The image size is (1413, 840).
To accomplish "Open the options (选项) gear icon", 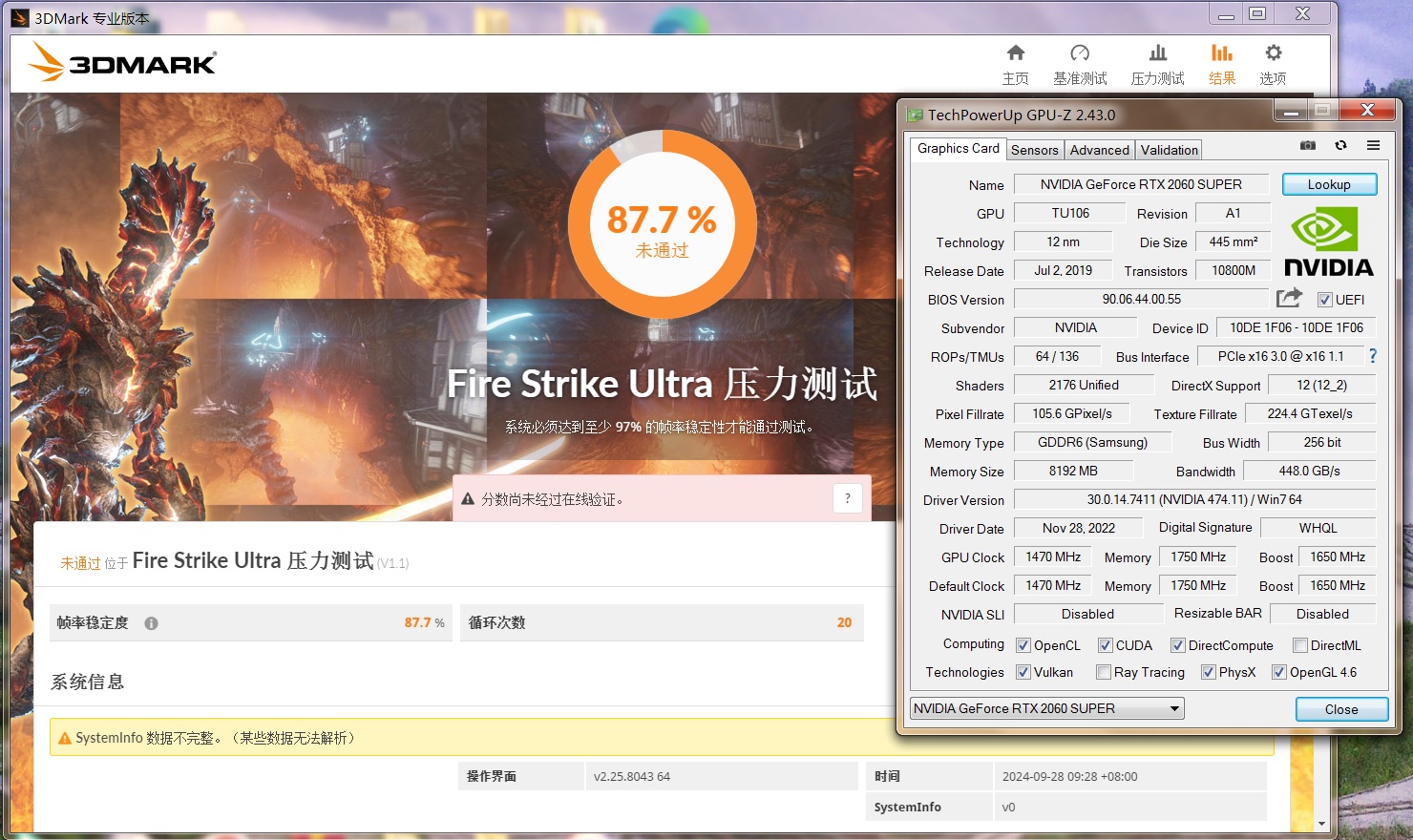I will (1274, 52).
